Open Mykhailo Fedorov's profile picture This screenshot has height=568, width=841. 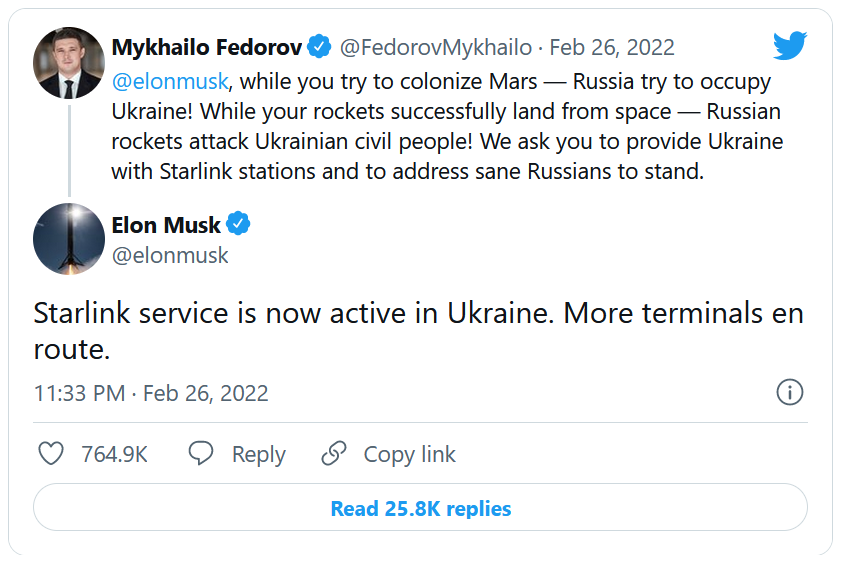(x=69, y=64)
